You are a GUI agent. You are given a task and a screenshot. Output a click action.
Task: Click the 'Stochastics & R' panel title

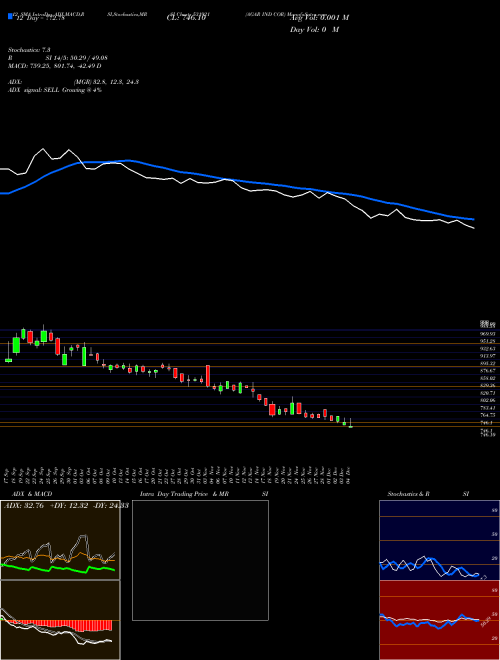coord(409,494)
